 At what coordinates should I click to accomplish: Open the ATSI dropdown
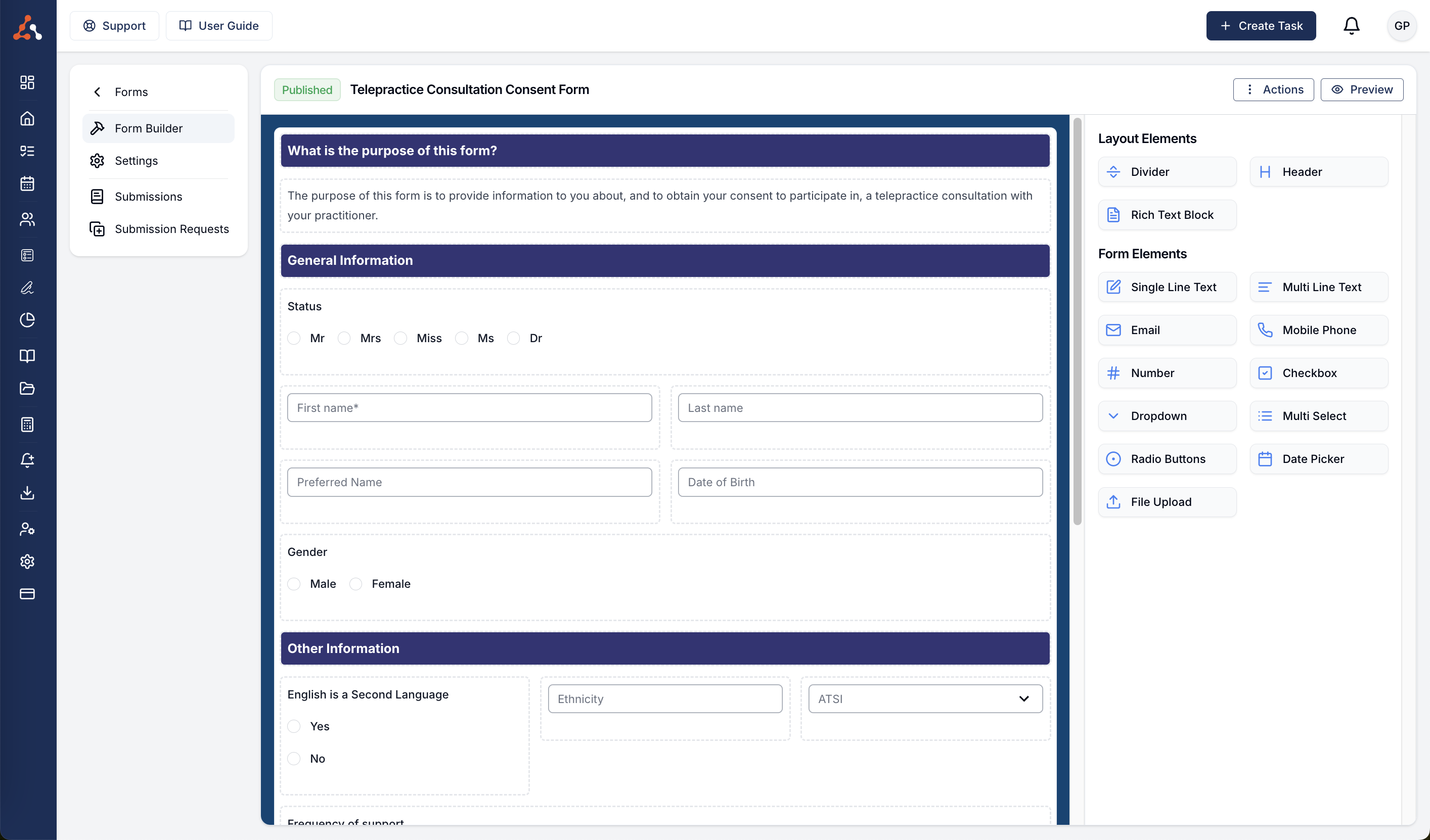(925, 699)
